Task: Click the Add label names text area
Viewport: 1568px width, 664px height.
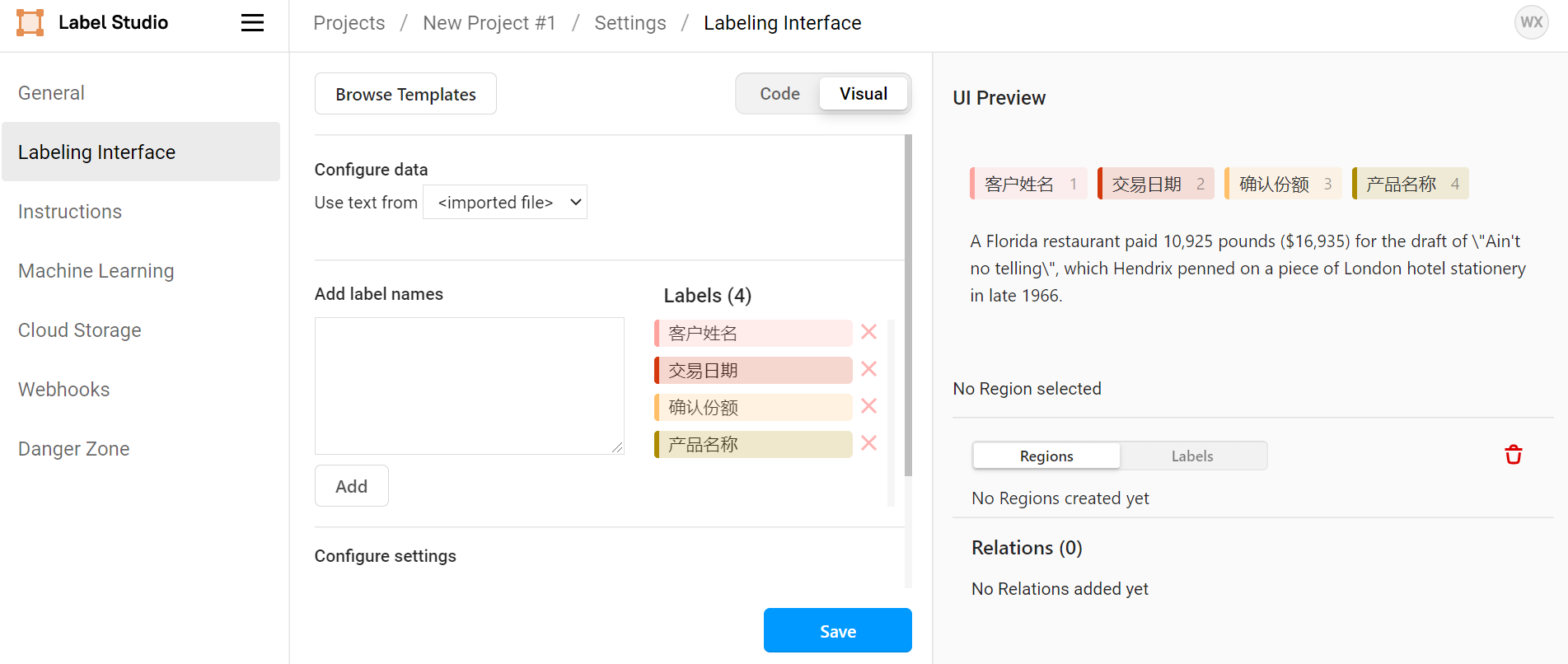Action: pos(469,386)
